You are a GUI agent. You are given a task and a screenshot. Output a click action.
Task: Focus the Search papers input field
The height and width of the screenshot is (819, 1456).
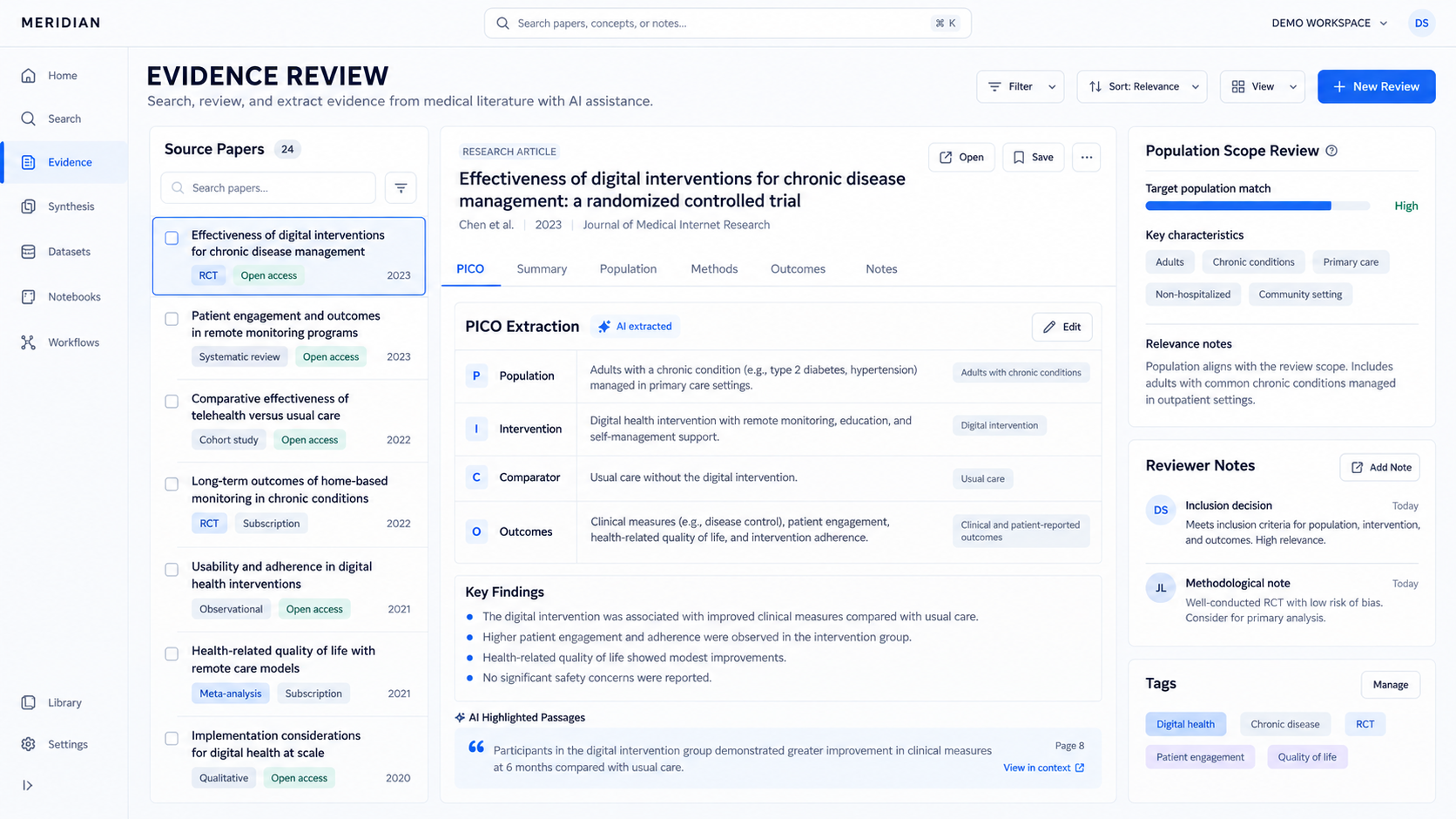click(268, 187)
